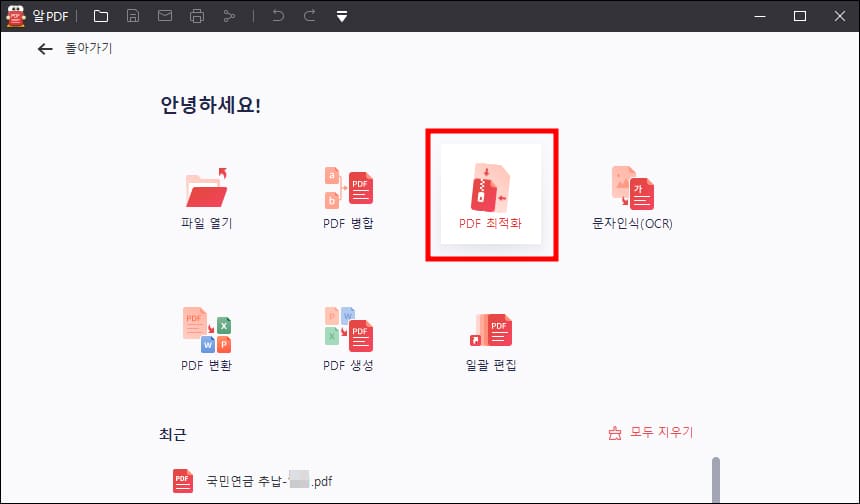Click the 알PDF app logo
860x504 pixels.
[x=16, y=16]
